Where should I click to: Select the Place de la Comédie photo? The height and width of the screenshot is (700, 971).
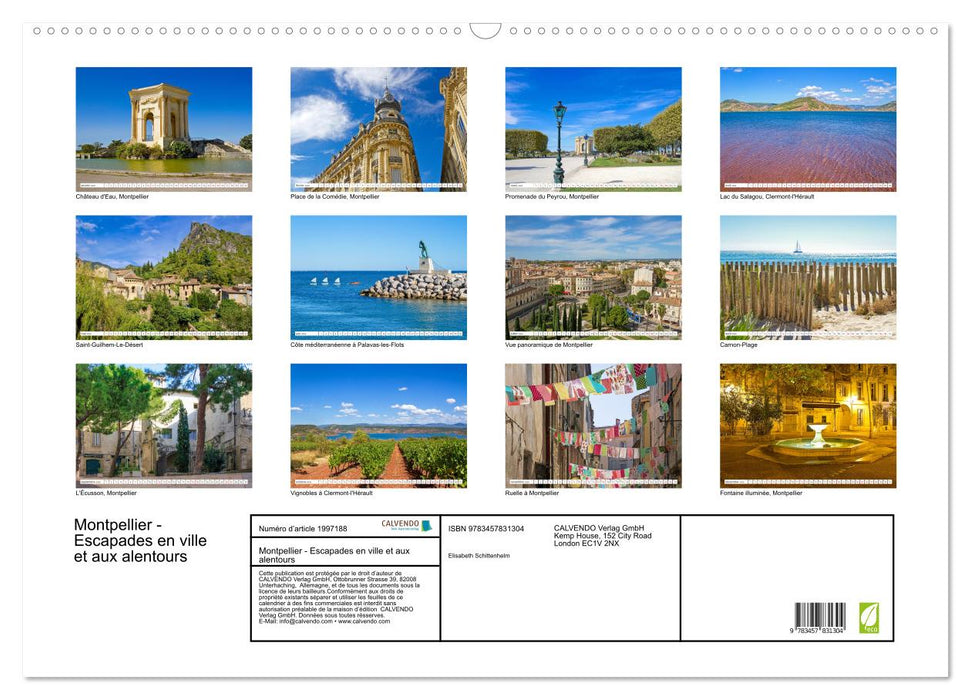[378, 127]
